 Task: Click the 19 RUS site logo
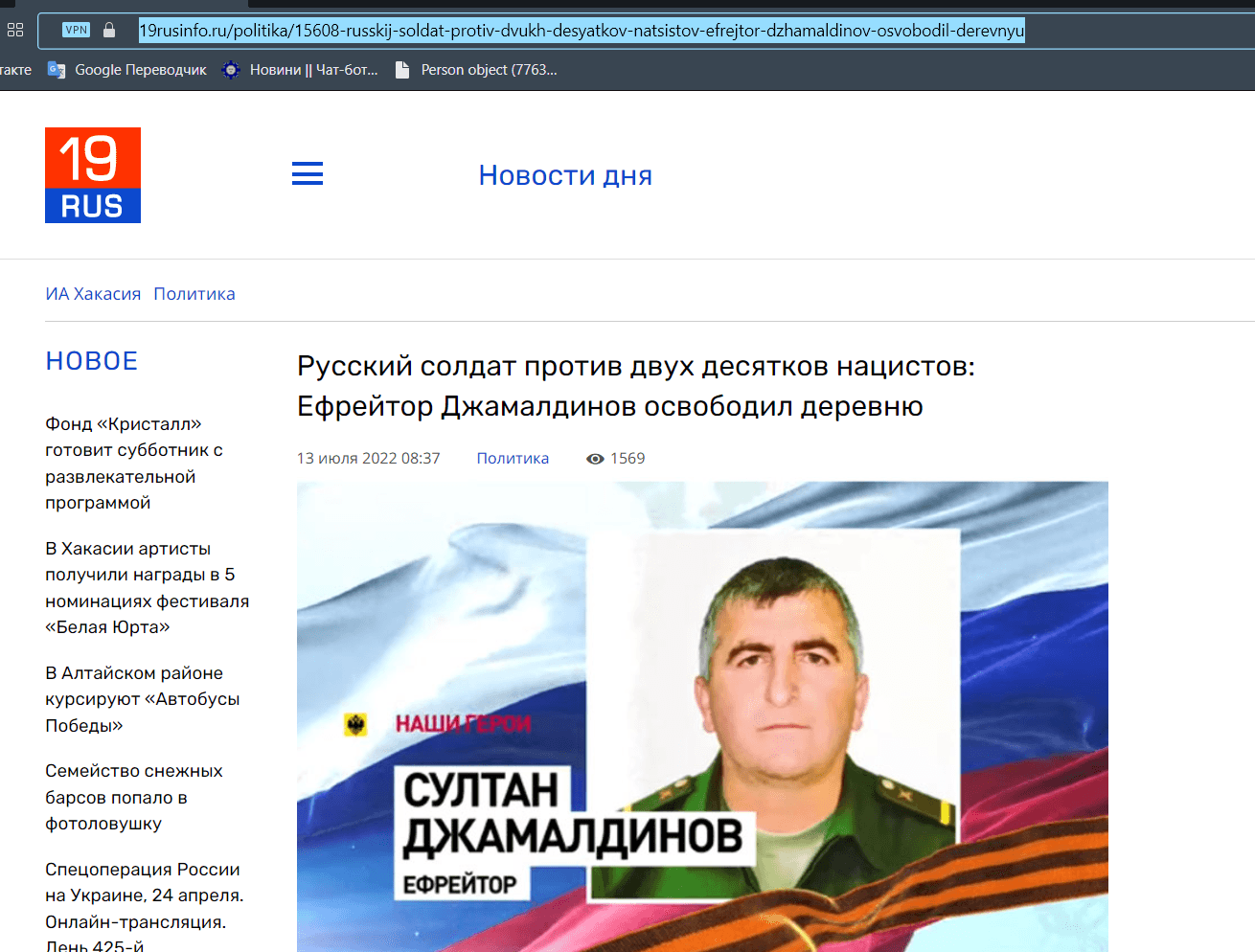93,175
